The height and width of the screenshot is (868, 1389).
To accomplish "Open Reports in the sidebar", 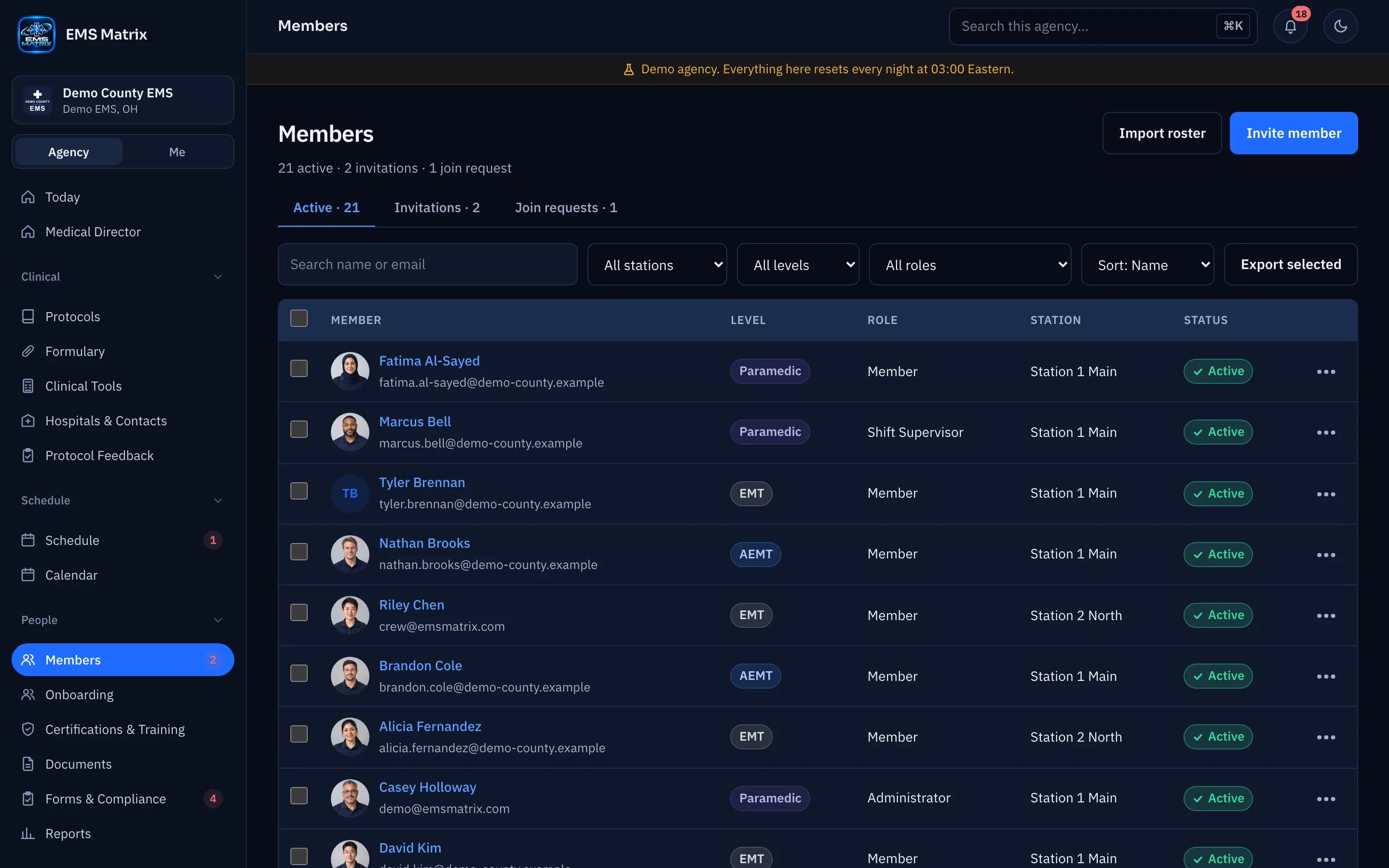I will coord(123,834).
